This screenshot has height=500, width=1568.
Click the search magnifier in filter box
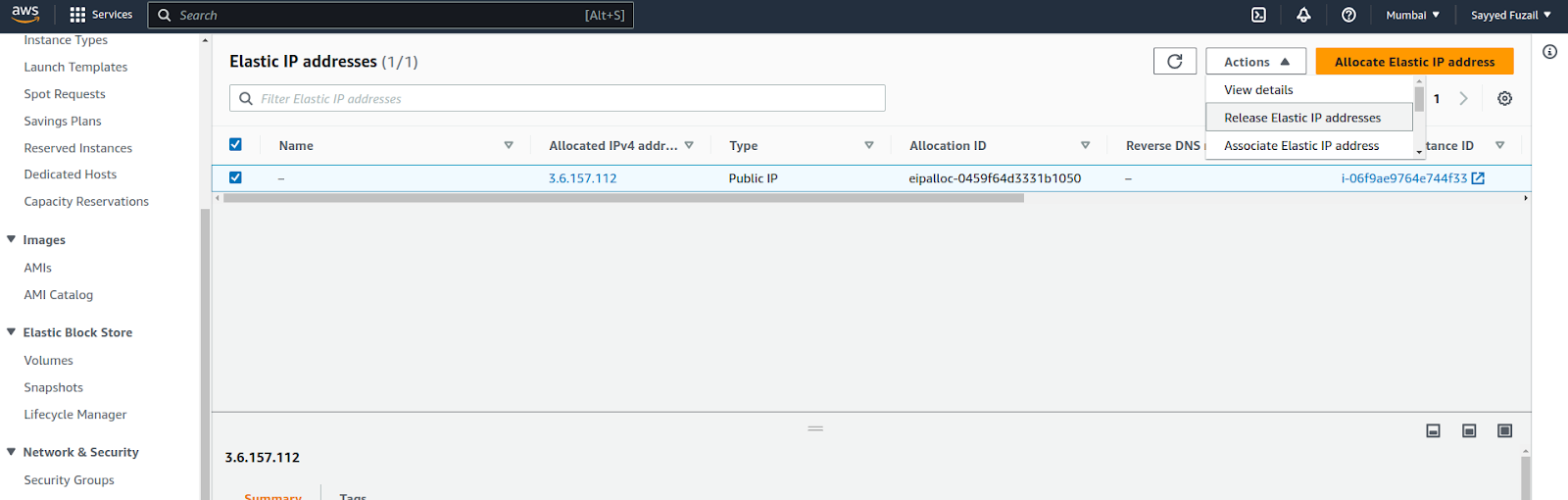pos(246,98)
